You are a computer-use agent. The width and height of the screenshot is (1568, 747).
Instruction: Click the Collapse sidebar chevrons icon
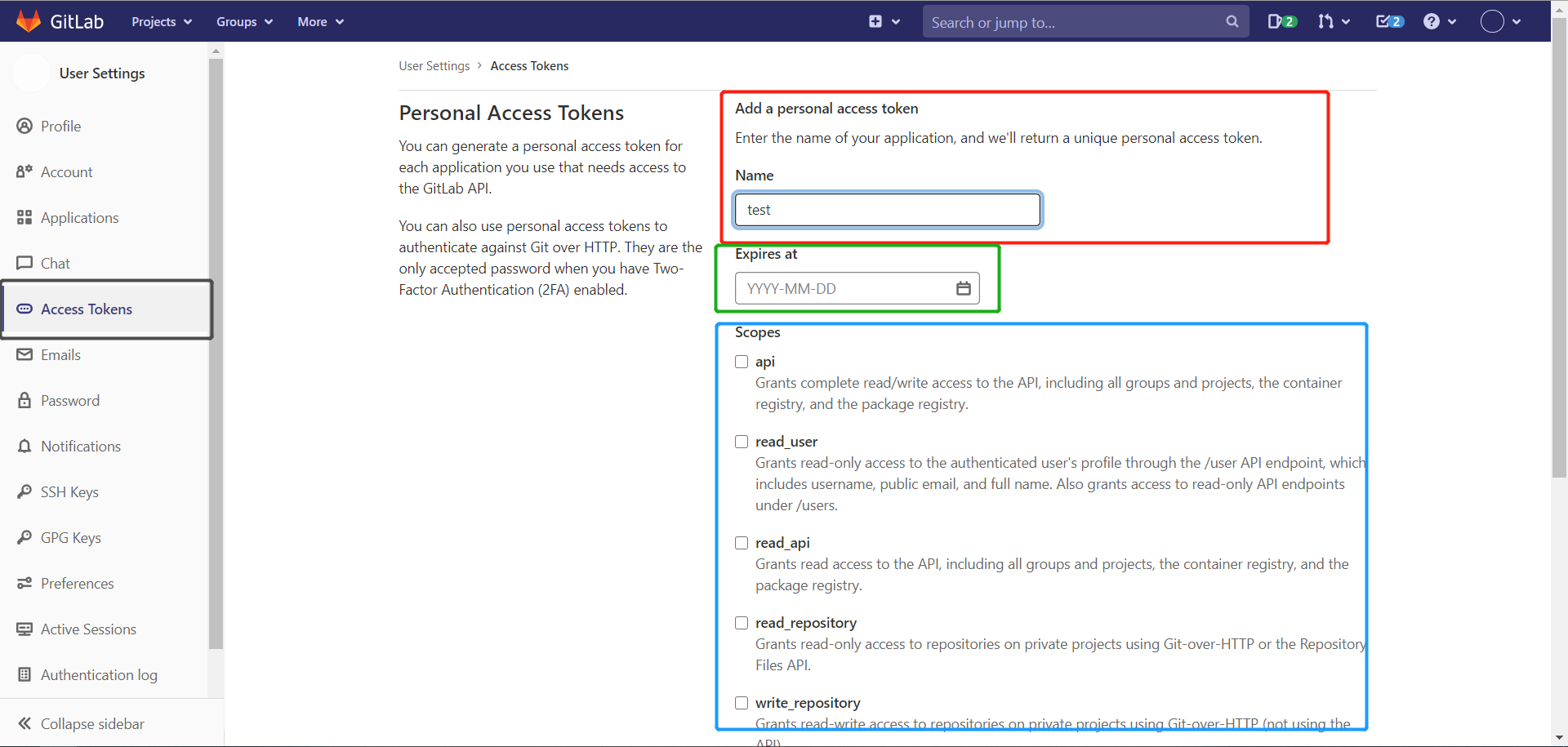[24, 723]
